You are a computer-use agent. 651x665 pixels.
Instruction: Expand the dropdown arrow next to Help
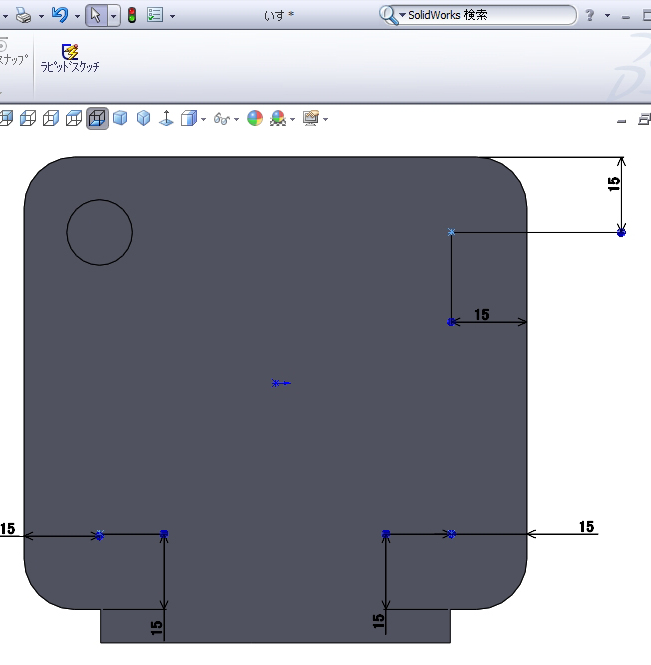click(607, 16)
